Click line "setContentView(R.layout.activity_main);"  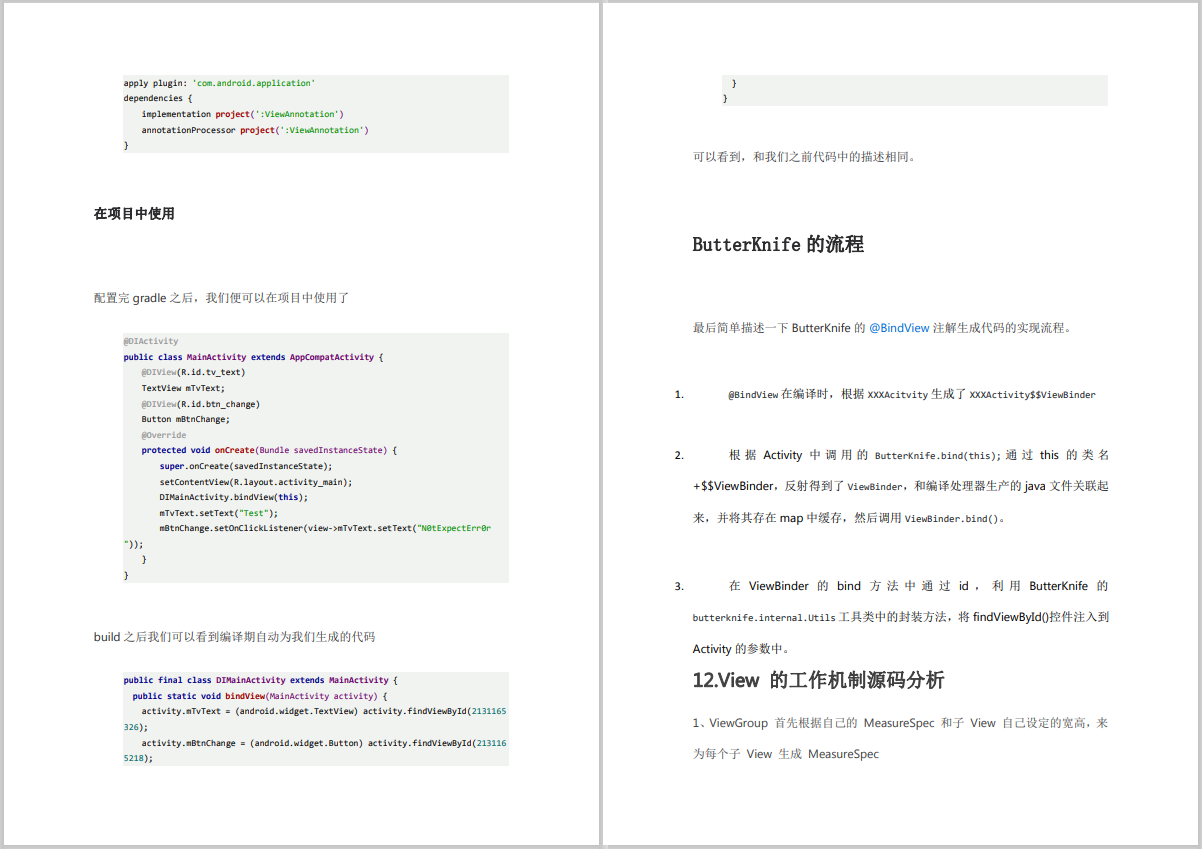tap(256, 481)
